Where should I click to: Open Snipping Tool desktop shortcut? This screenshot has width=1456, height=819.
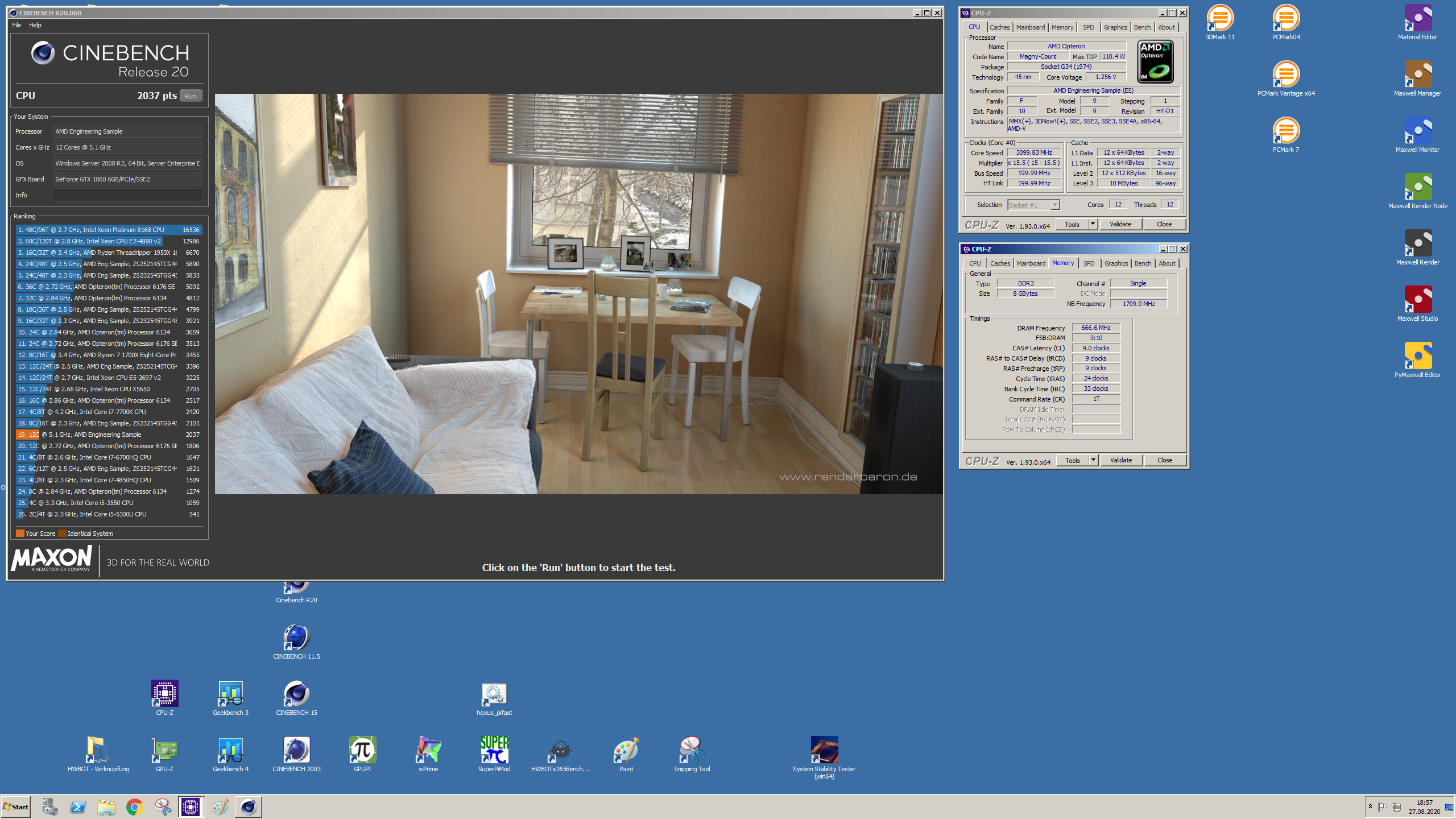click(x=692, y=754)
